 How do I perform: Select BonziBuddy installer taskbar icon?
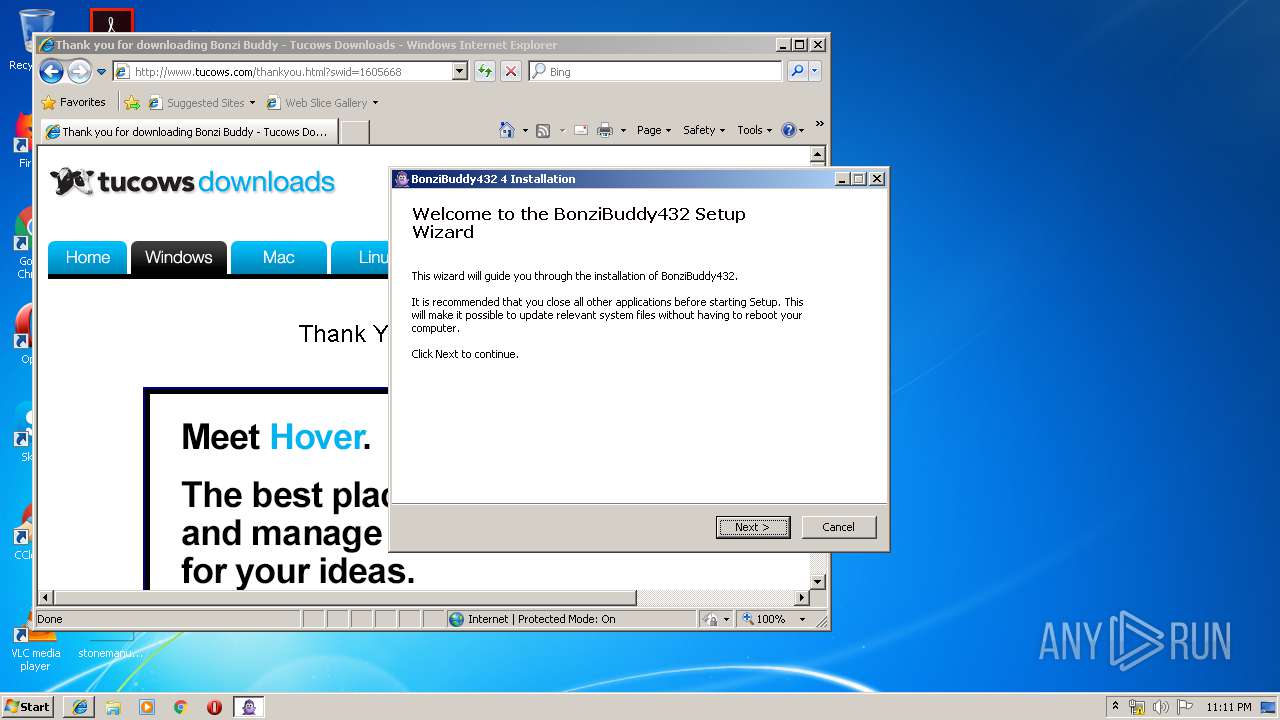pyautogui.click(x=248, y=706)
